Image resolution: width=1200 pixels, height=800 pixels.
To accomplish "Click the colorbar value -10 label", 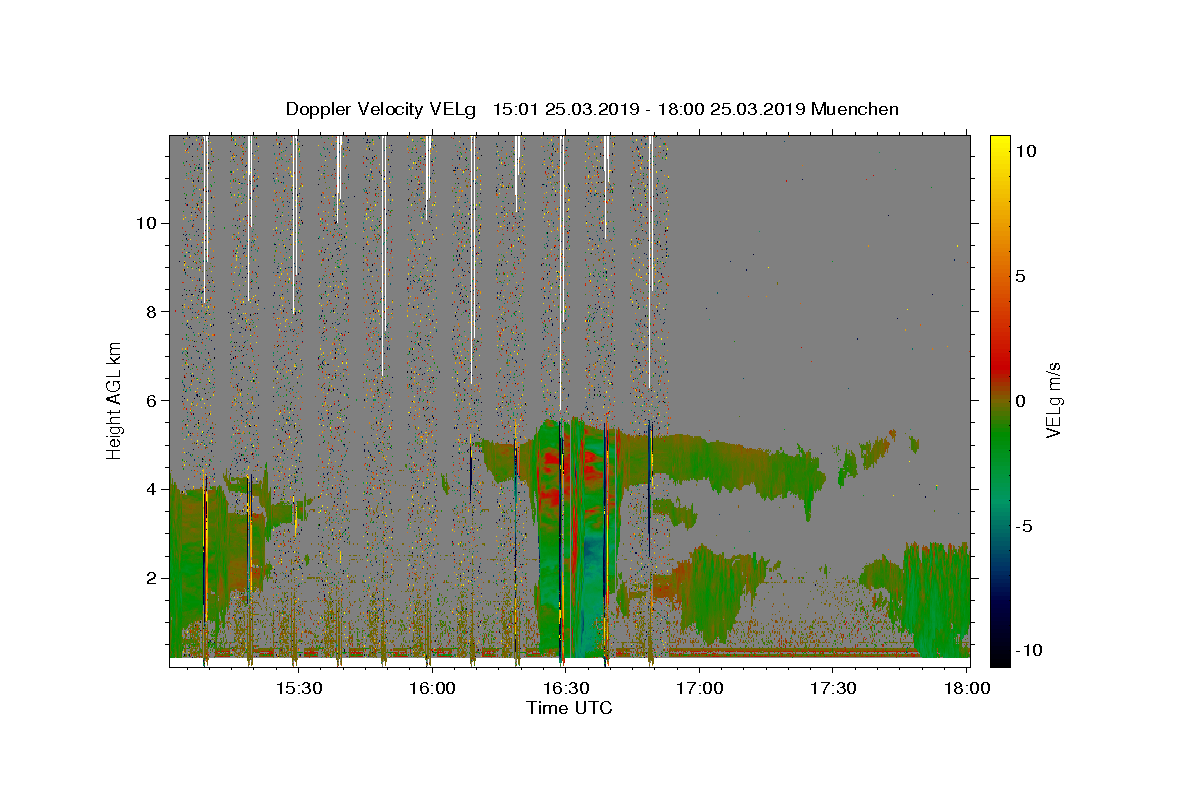I will 1029,650.
